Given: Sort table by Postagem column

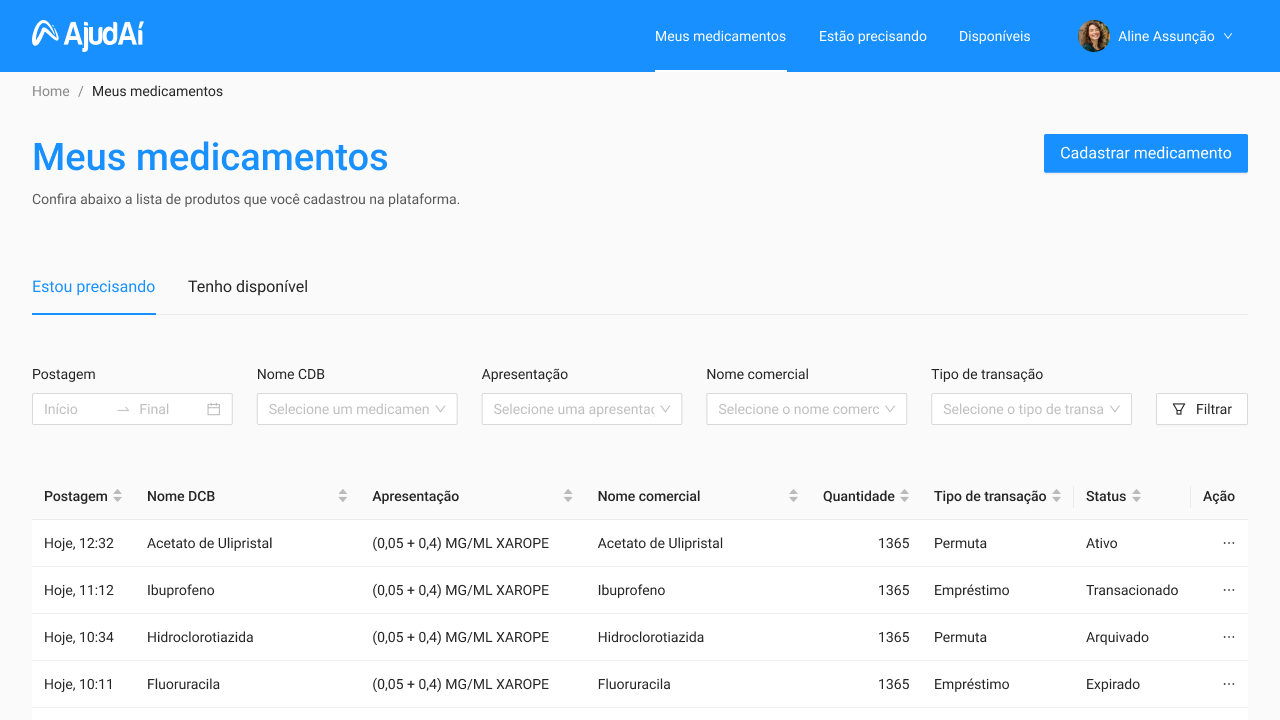Looking at the screenshot, I should point(118,496).
